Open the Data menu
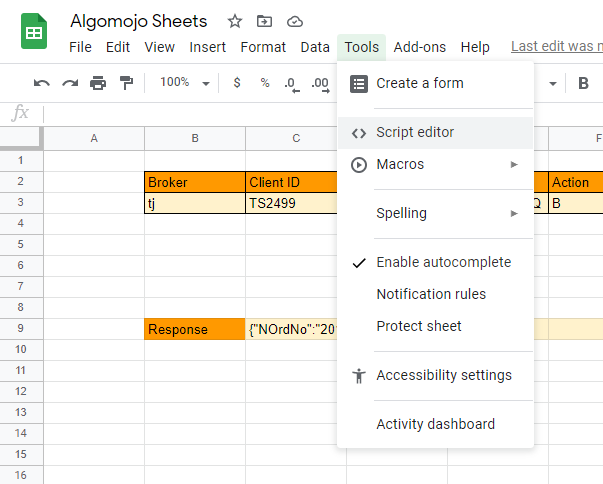This screenshot has width=603, height=484. (x=315, y=47)
